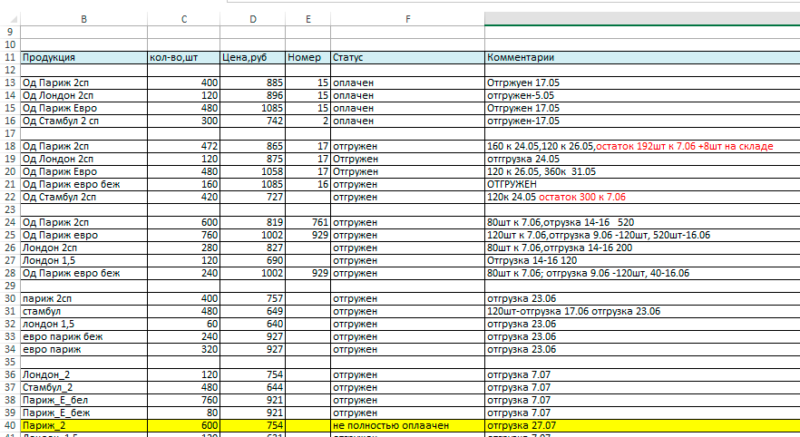Select row 40 header
The height and width of the screenshot is (437, 800).
click(x=10, y=425)
